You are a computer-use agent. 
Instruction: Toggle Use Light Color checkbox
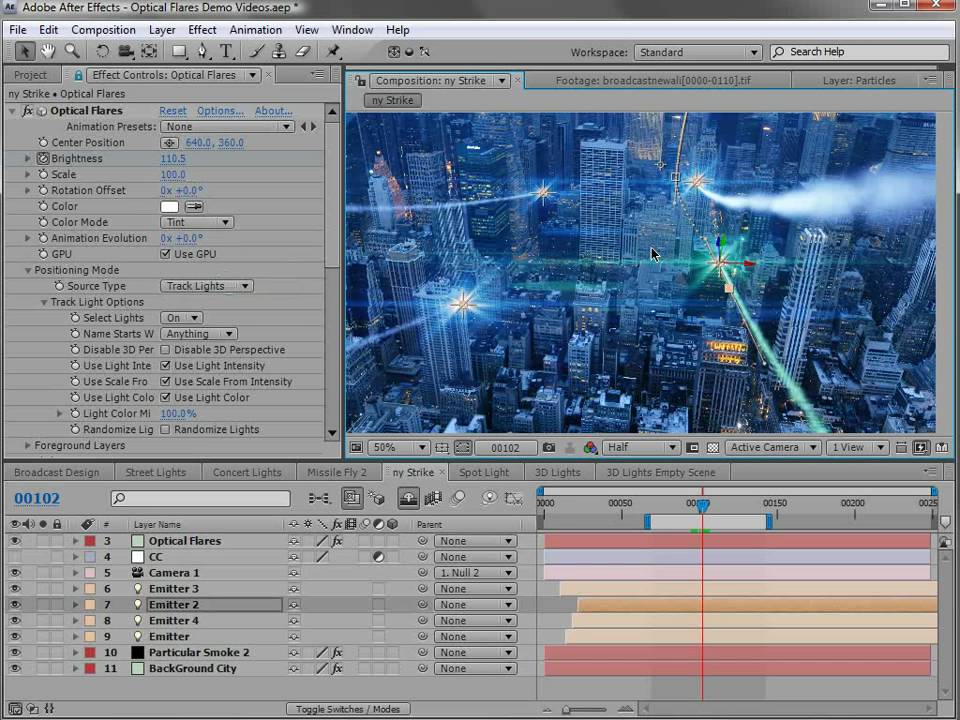tap(165, 397)
